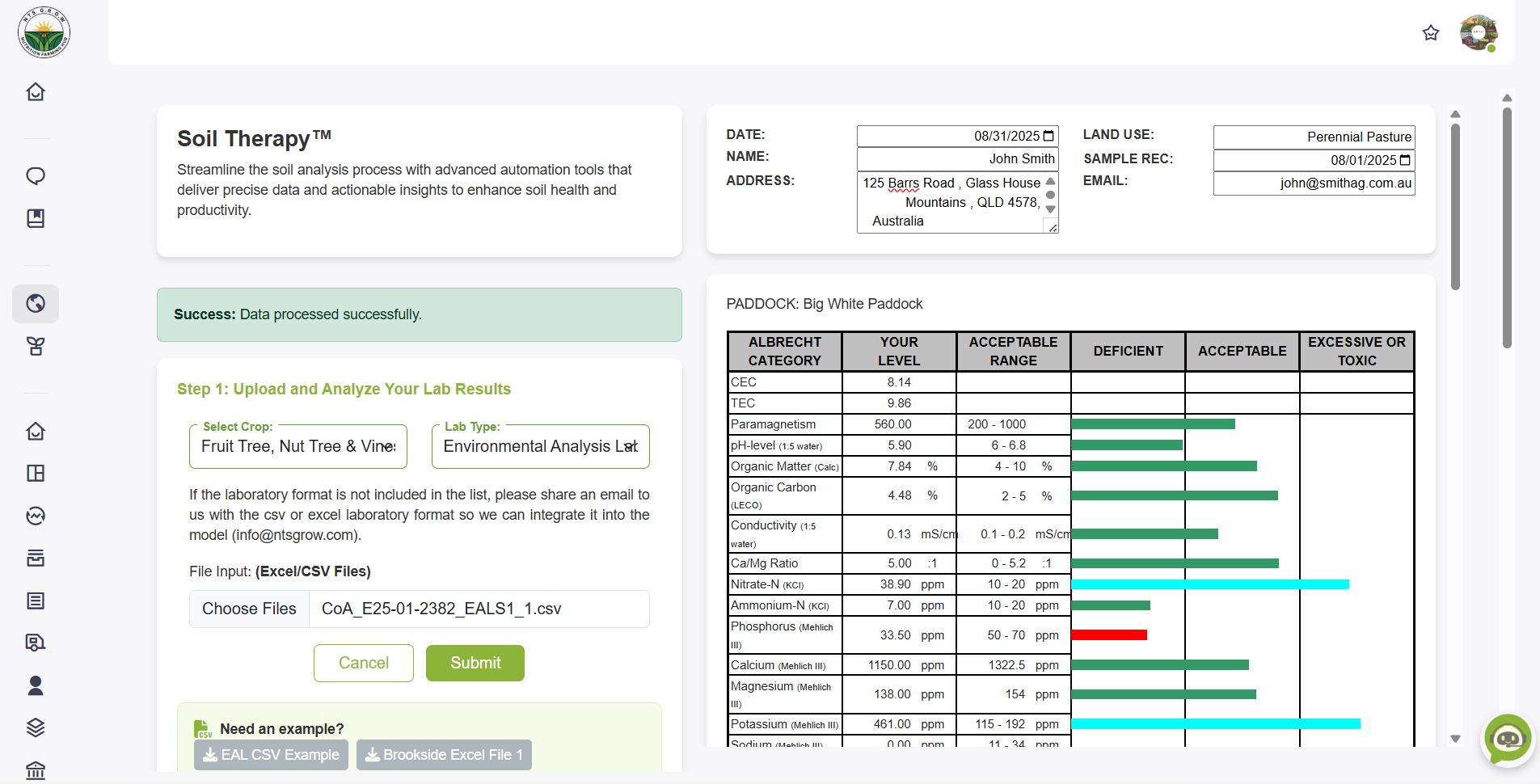Click the star favorite icon in header
The image size is (1540, 784).
coord(1431,33)
